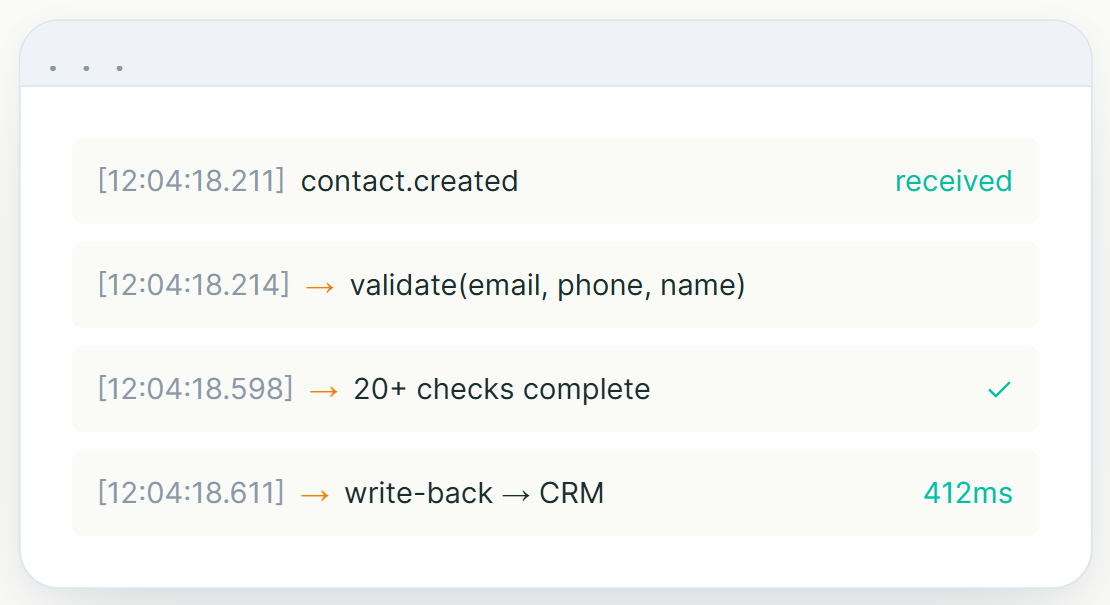Click the 20+ checks complete text
Screen dimensions: 1110x605
(x=502, y=390)
